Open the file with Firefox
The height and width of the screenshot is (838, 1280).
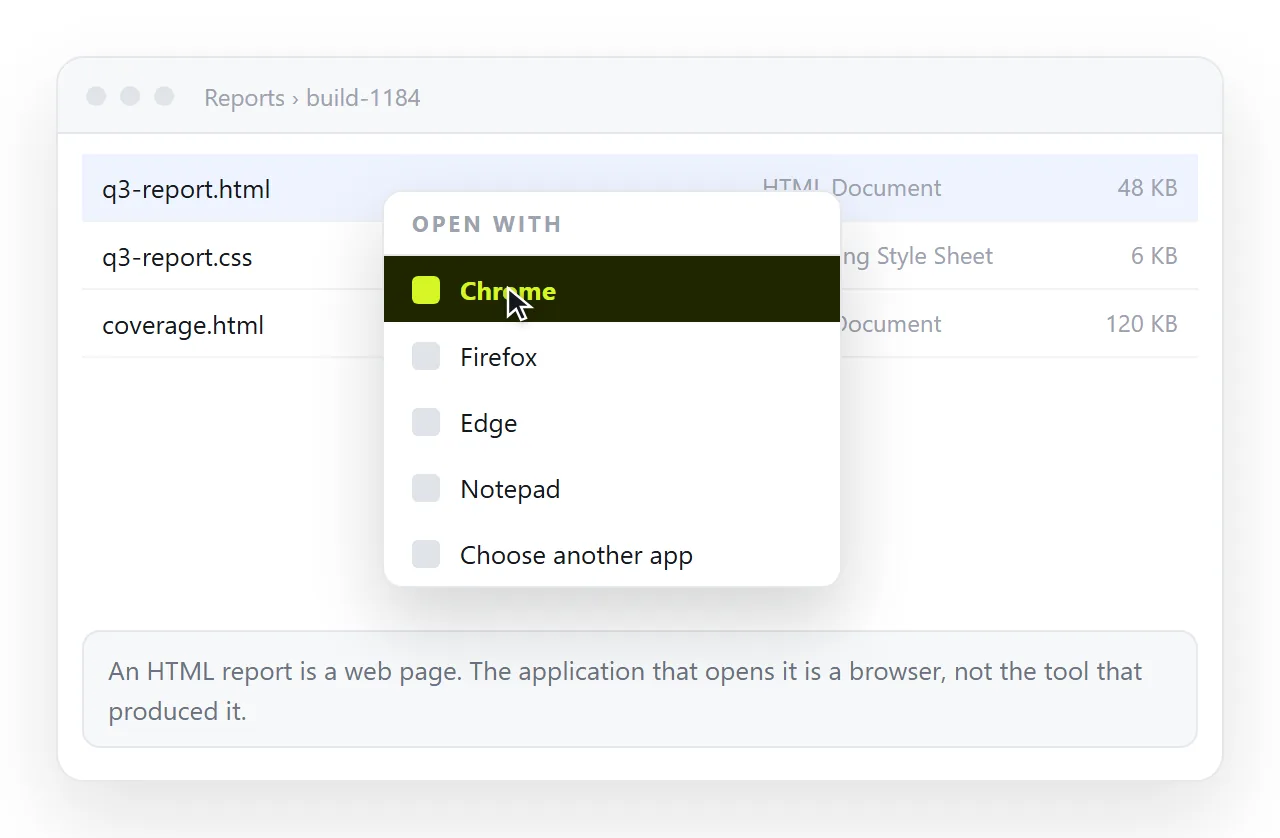tap(611, 356)
